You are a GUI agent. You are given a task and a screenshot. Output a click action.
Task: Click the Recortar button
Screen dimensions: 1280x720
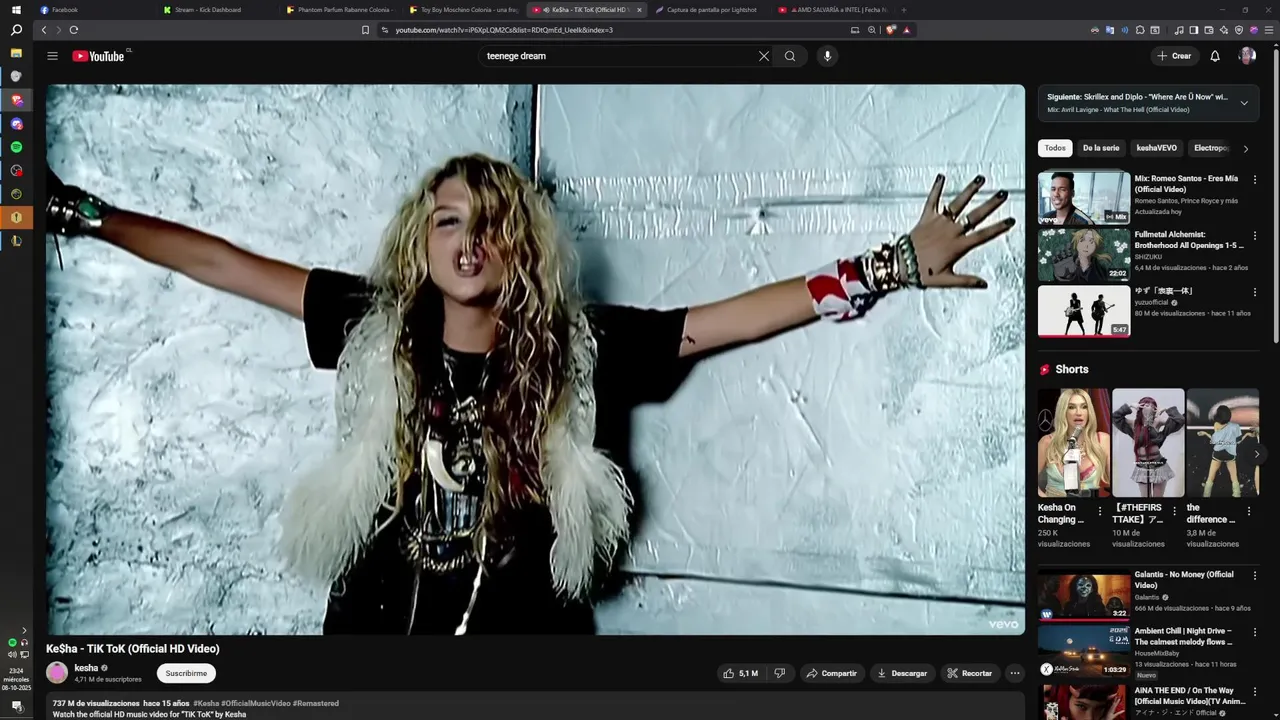(x=970, y=673)
